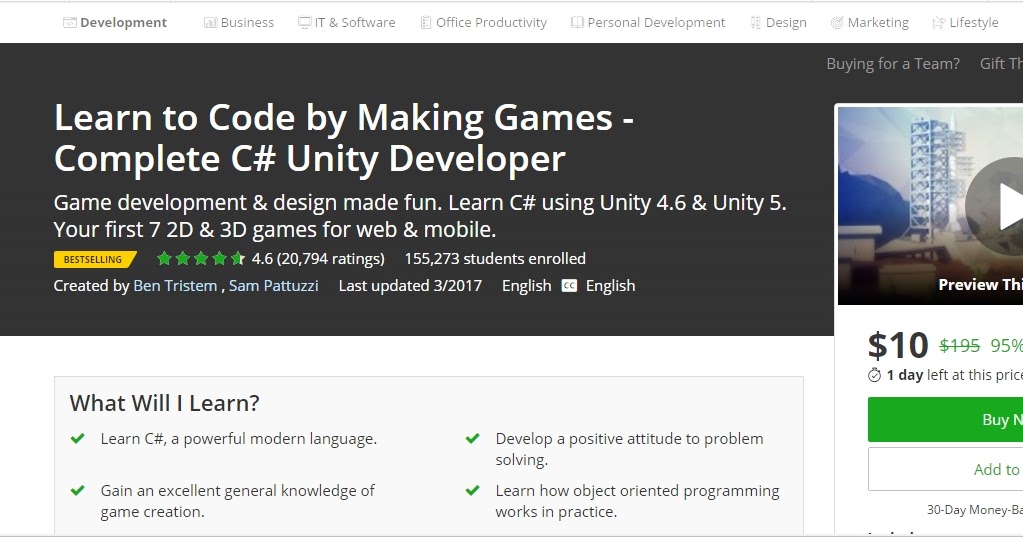Click the Development category icon
The width and height of the screenshot is (1023, 537).
[70, 23]
